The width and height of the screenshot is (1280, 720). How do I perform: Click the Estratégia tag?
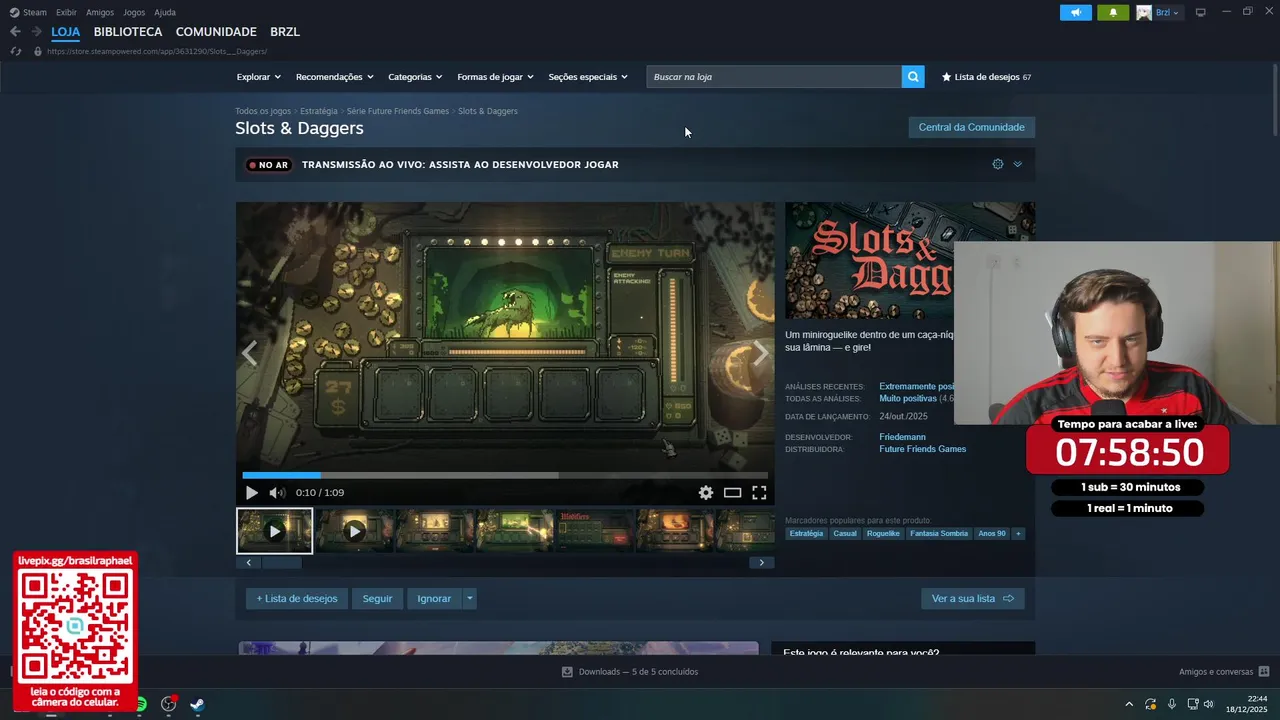(806, 533)
